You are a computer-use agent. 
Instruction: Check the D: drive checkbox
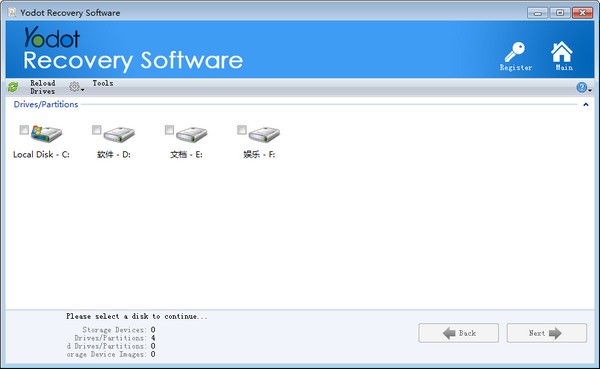pyautogui.click(x=97, y=130)
